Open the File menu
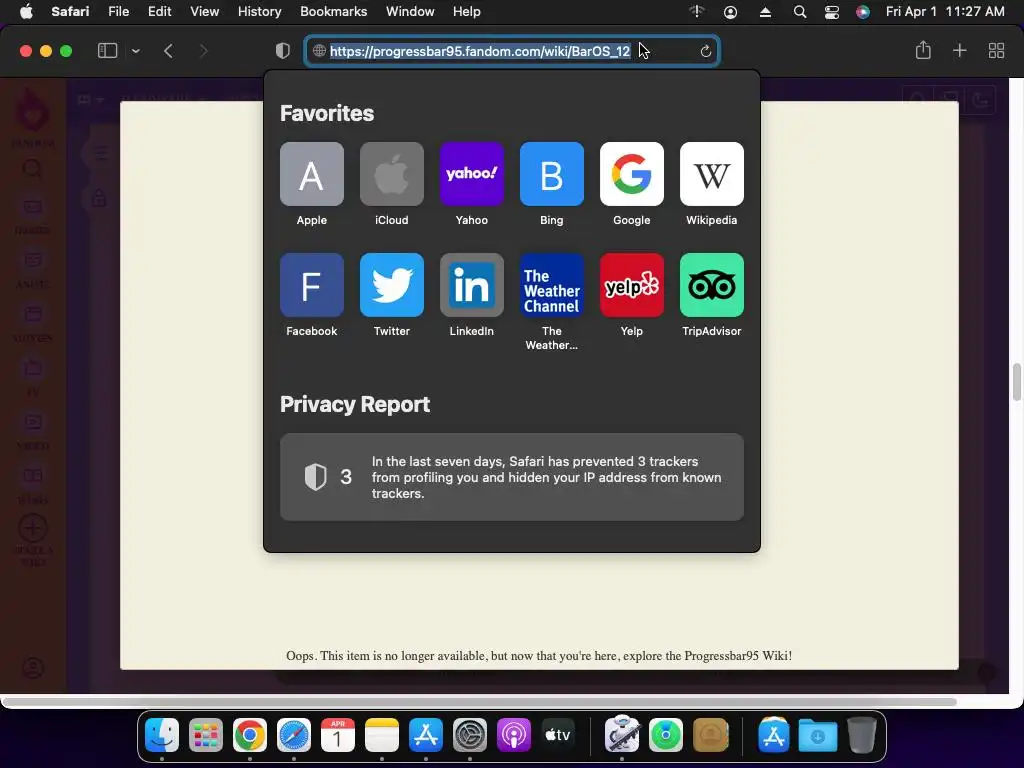The image size is (1024, 768). click(x=118, y=11)
